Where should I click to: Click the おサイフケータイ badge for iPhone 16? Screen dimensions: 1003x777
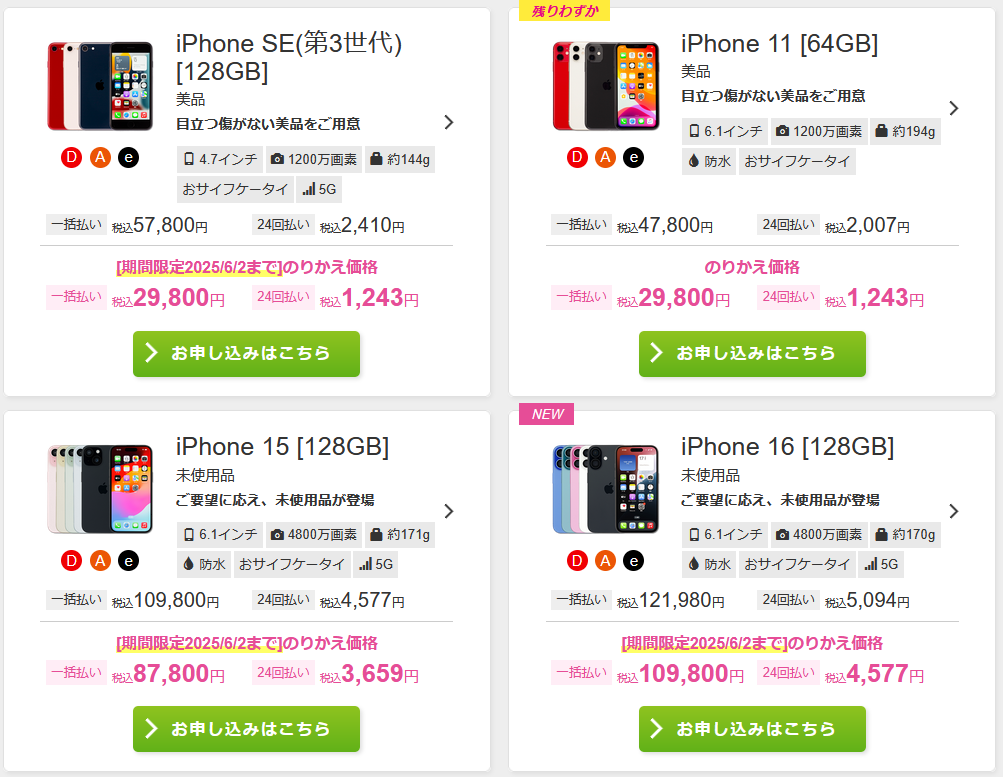(x=797, y=564)
